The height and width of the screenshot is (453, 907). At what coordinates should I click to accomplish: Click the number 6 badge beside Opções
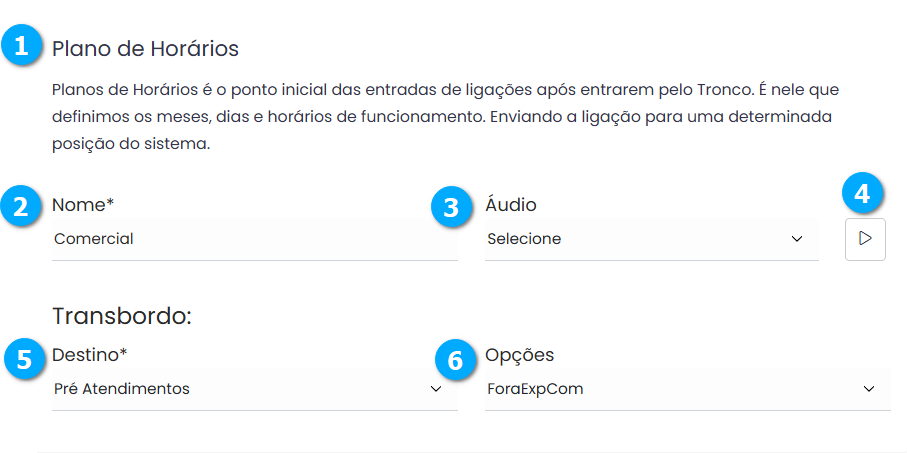pyautogui.click(x=456, y=359)
